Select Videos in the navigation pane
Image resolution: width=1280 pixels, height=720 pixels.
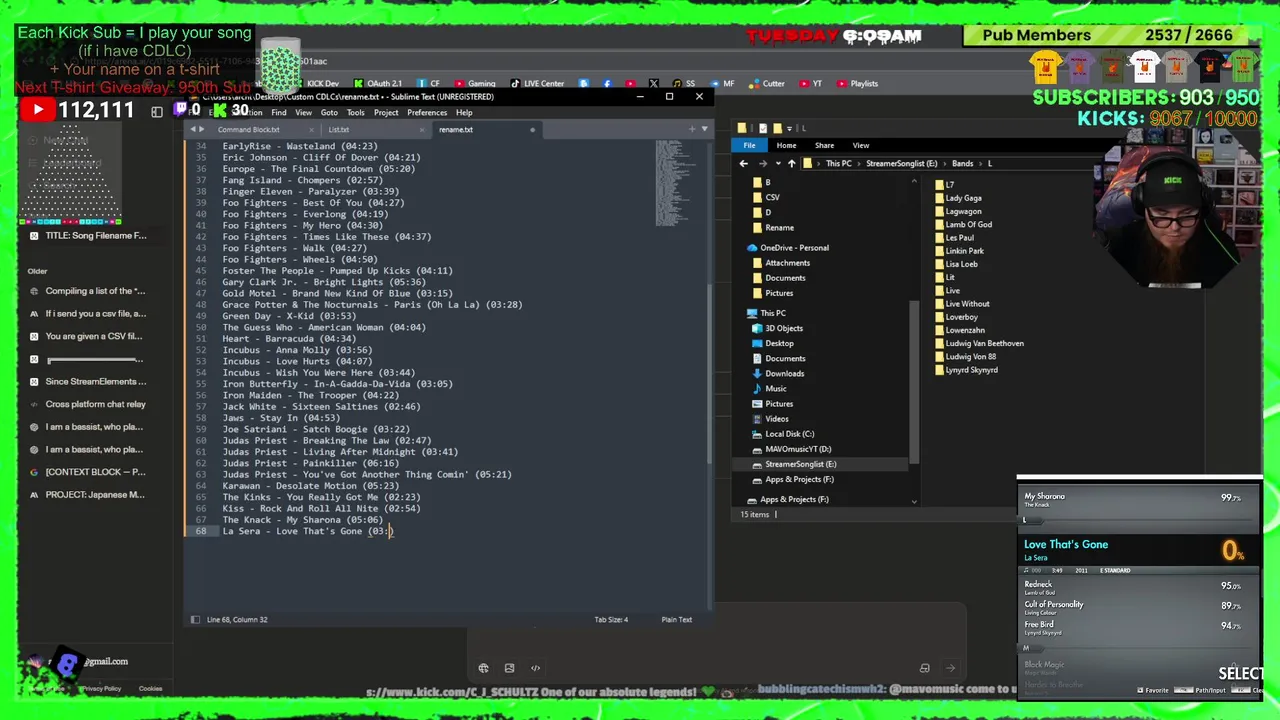776,419
